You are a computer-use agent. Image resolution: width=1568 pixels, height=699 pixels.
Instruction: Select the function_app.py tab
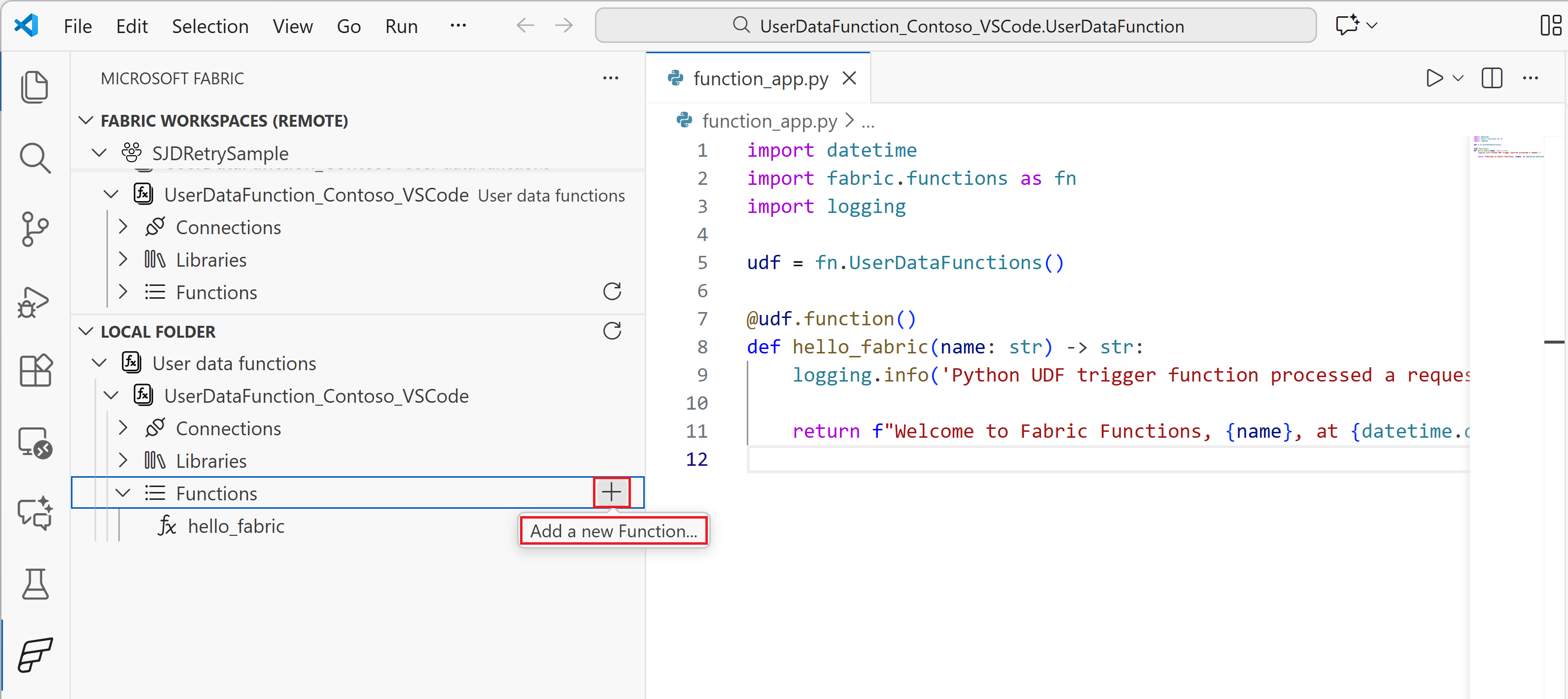click(760, 78)
